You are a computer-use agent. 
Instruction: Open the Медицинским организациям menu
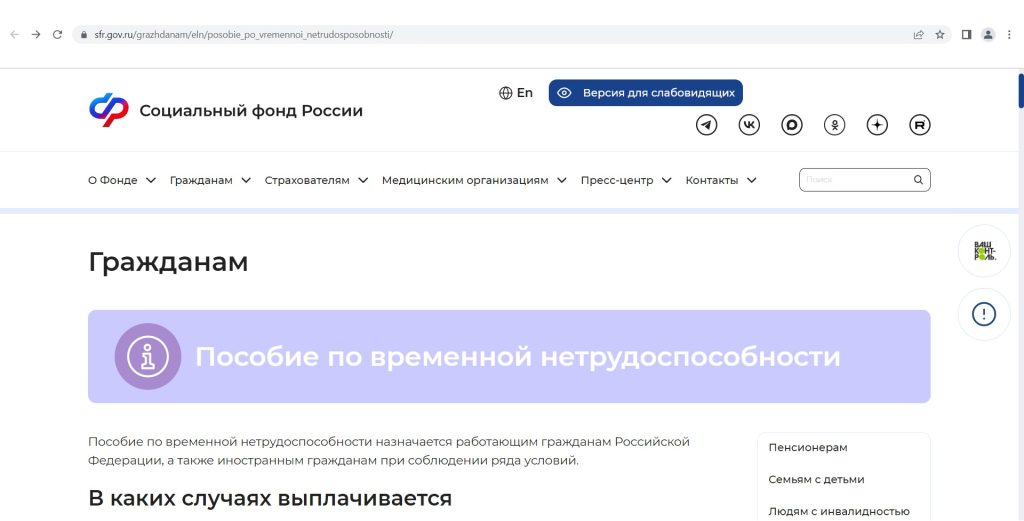pyautogui.click(x=474, y=180)
